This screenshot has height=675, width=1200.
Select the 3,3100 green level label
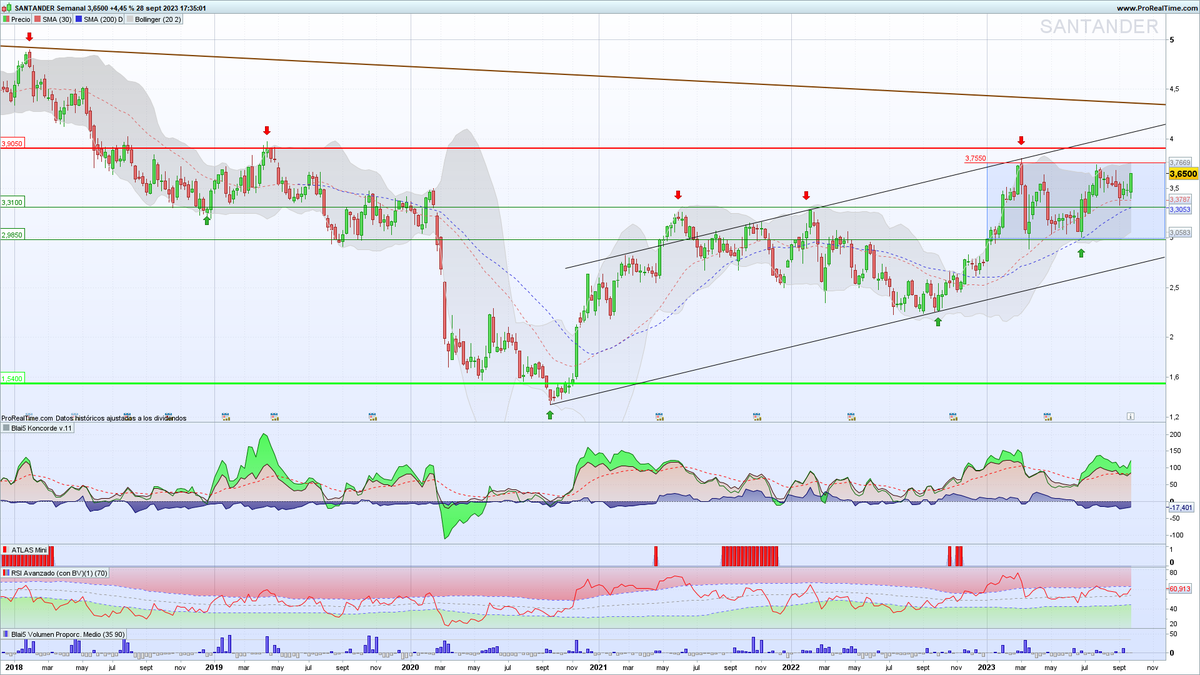pos(13,202)
